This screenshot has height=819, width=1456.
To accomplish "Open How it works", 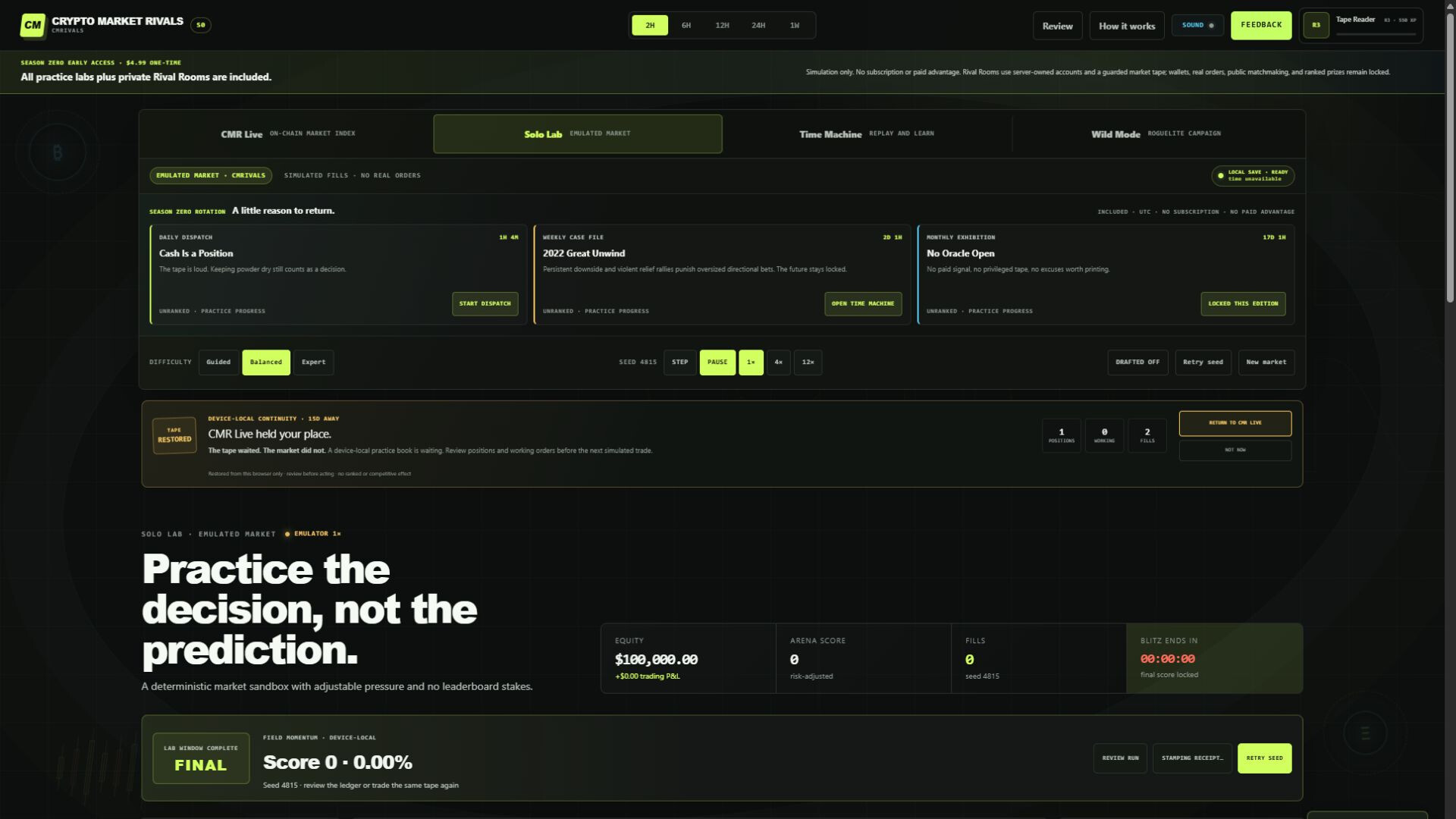I will click(x=1127, y=26).
